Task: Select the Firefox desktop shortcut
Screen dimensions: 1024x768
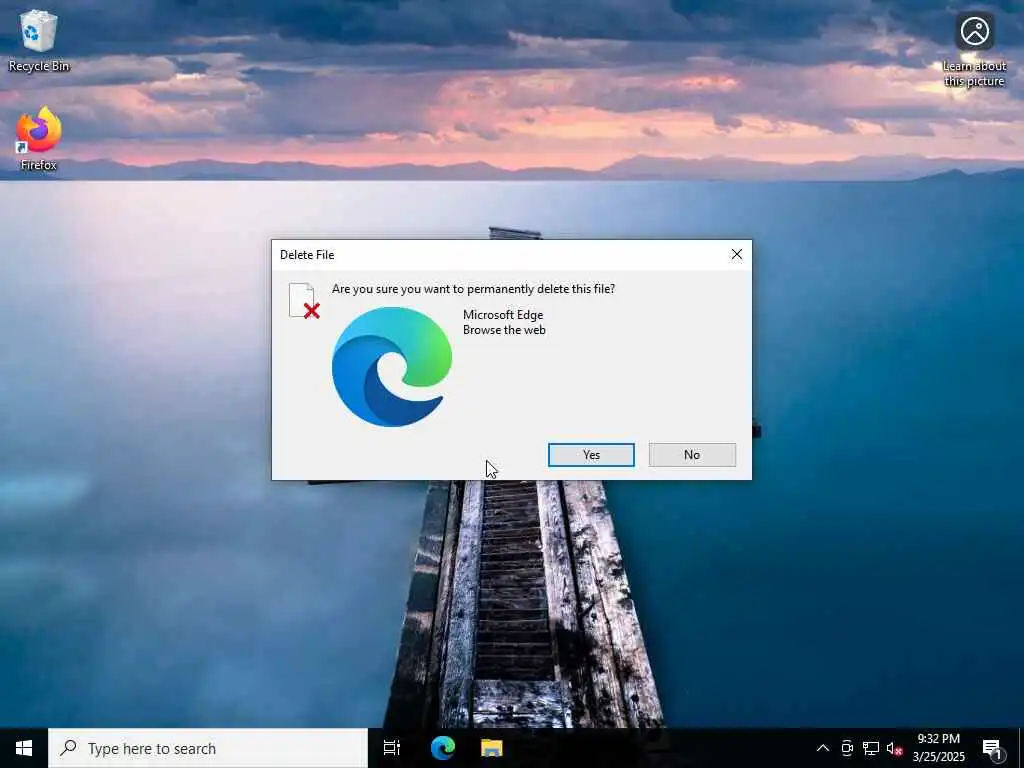Action: point(39,139)
